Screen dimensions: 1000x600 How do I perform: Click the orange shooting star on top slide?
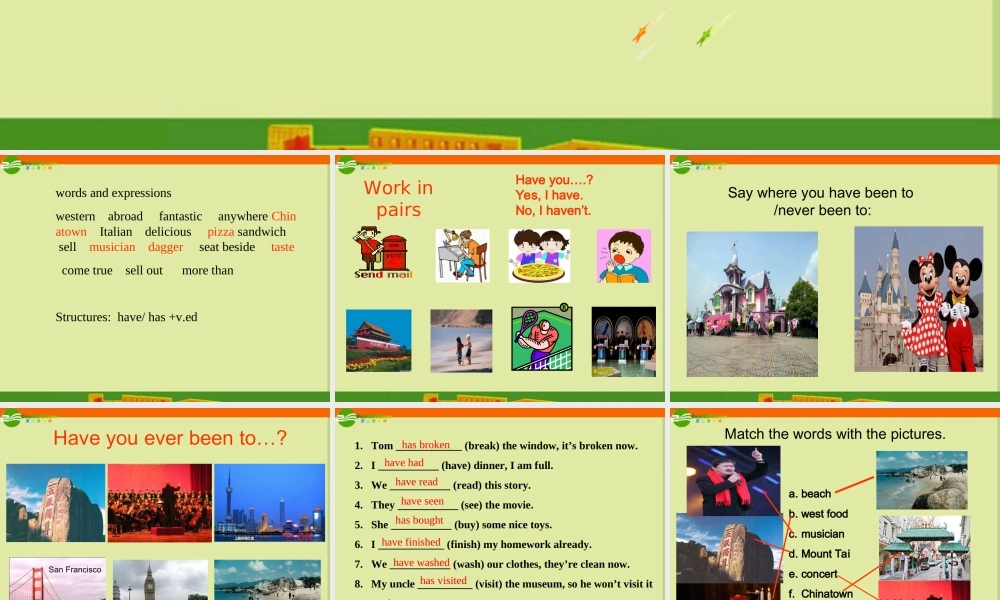point(640,32)
